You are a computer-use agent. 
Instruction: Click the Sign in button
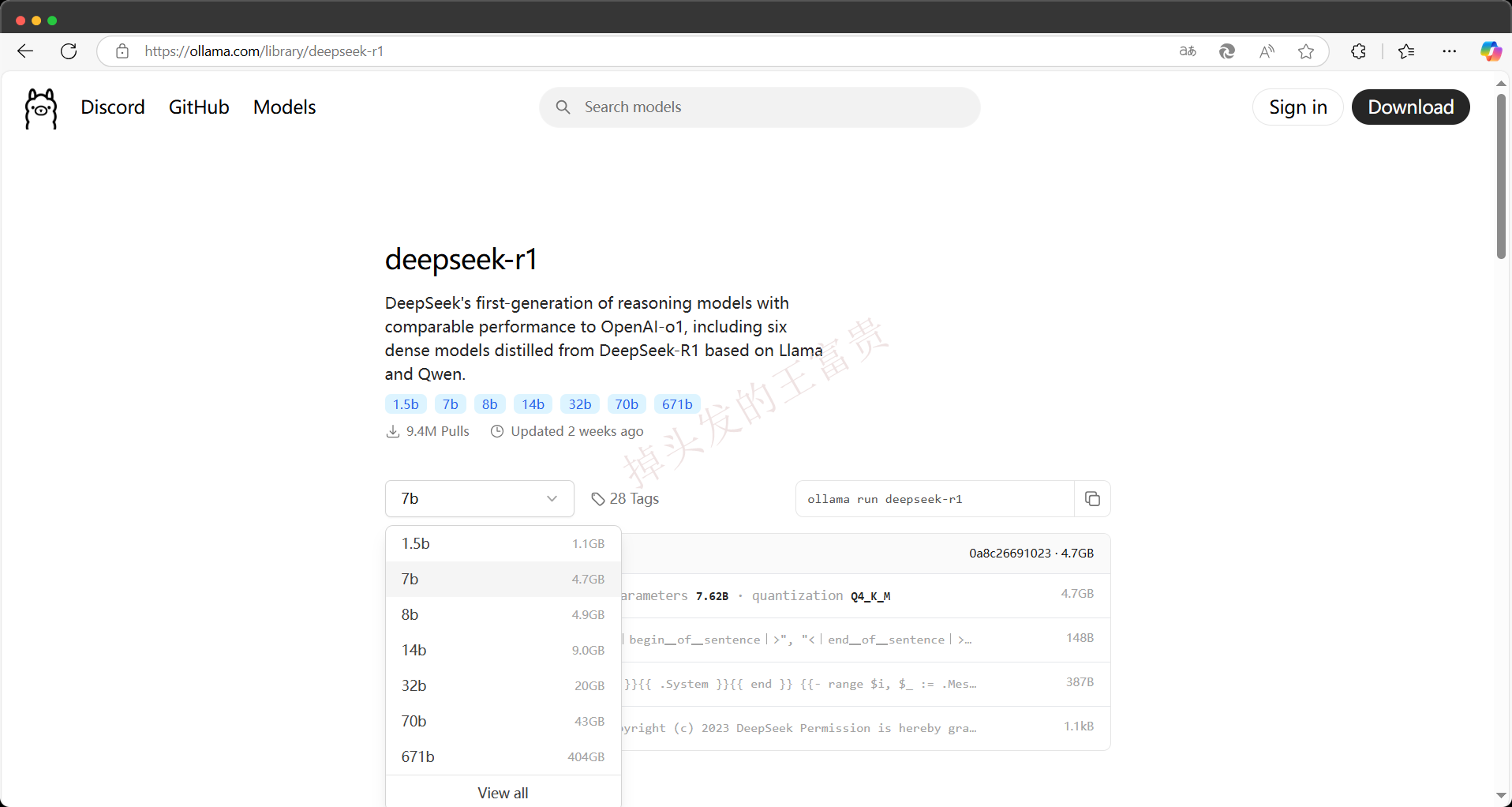click(1298, 107)
